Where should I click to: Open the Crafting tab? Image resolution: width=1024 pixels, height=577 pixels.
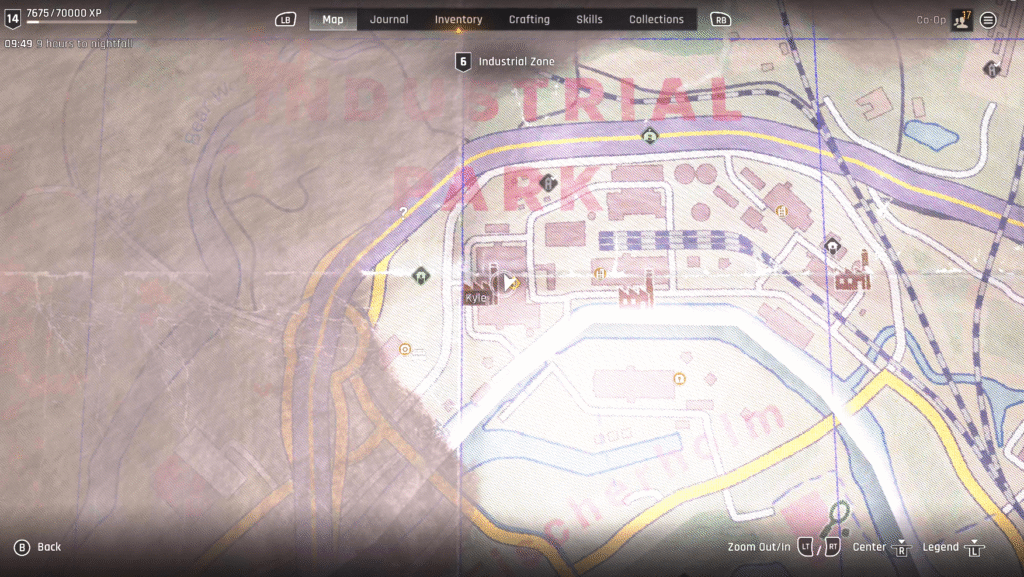point(529,20)
